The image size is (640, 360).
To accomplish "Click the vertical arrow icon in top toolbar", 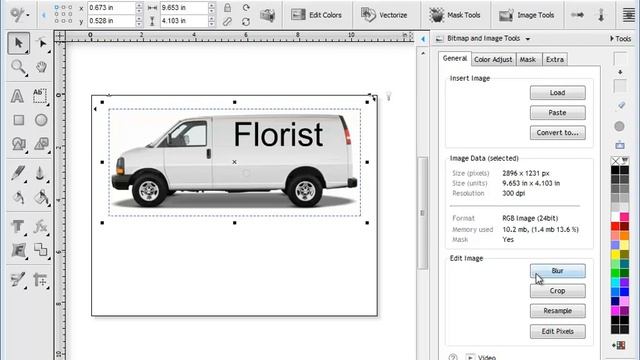I will (x=601, y=15).
